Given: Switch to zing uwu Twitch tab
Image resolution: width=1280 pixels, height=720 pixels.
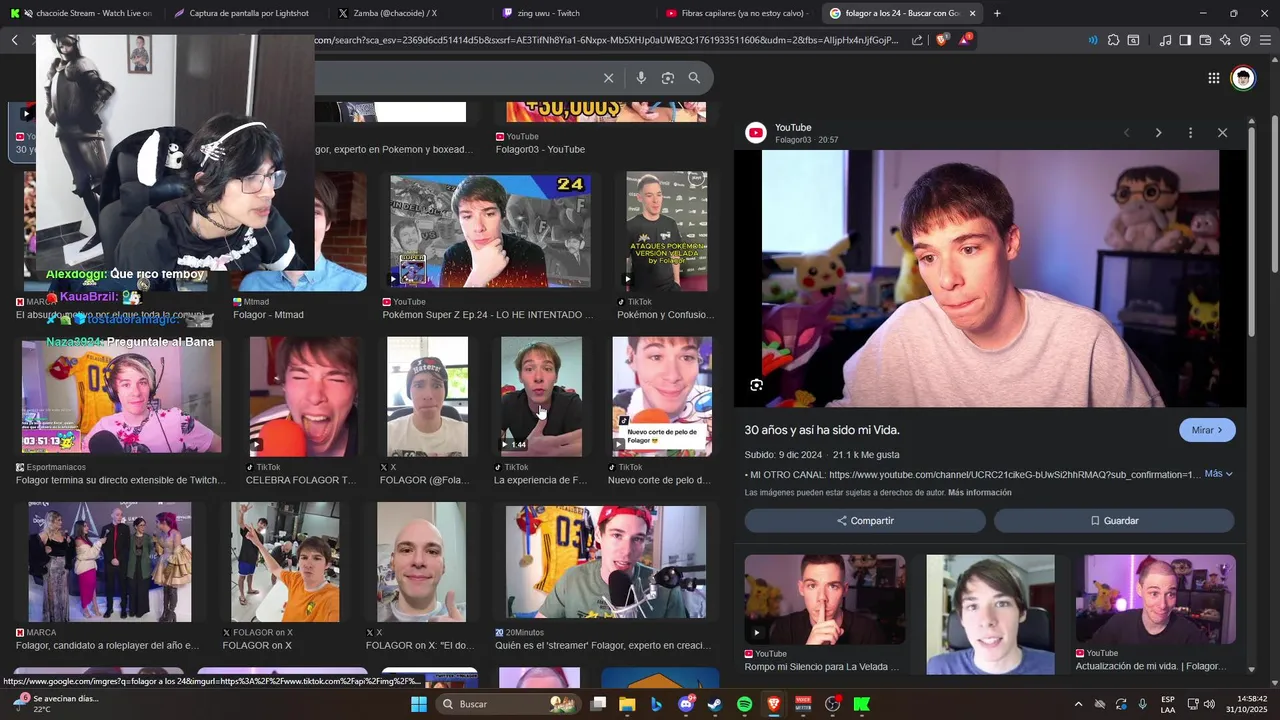Looking at the screenshot, I should [x=574, y=13].
